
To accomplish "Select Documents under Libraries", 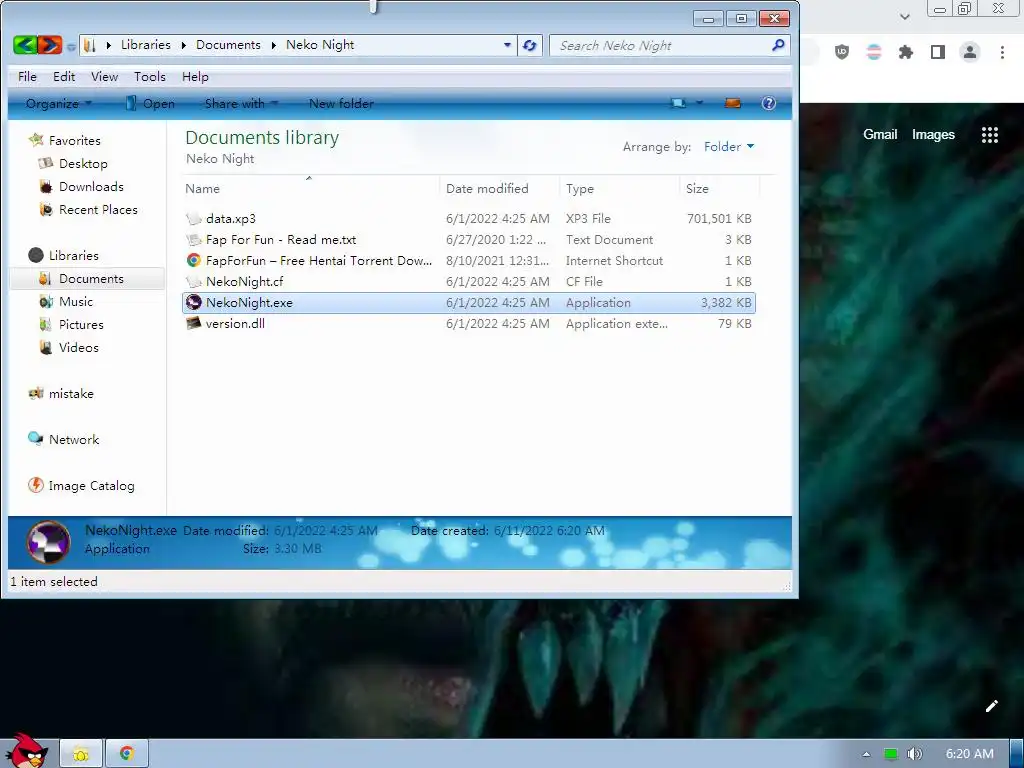I will click(x=88, y=279).
